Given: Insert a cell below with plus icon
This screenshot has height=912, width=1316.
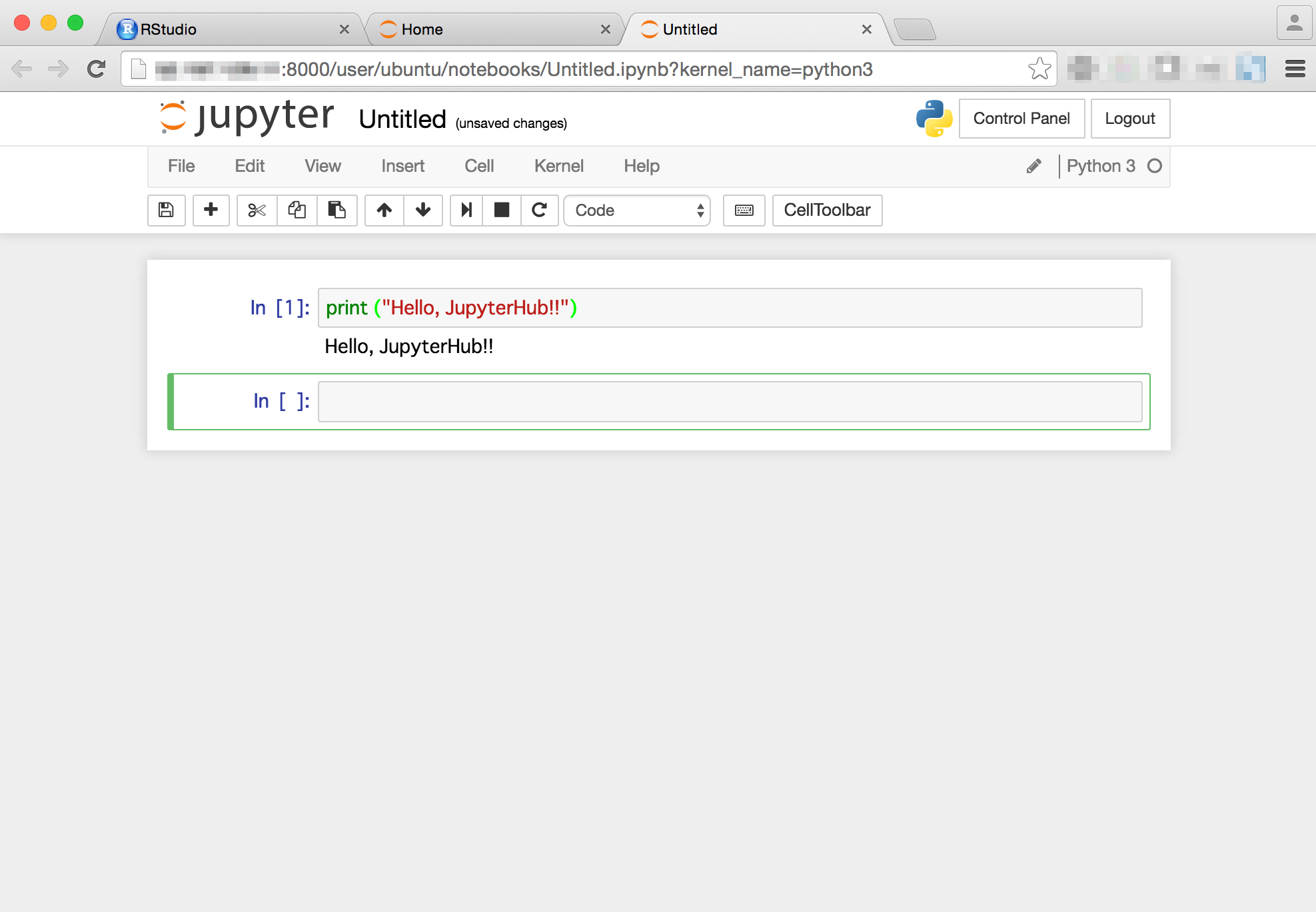Looking at the screenshot, I should click(x=211, y=211).
